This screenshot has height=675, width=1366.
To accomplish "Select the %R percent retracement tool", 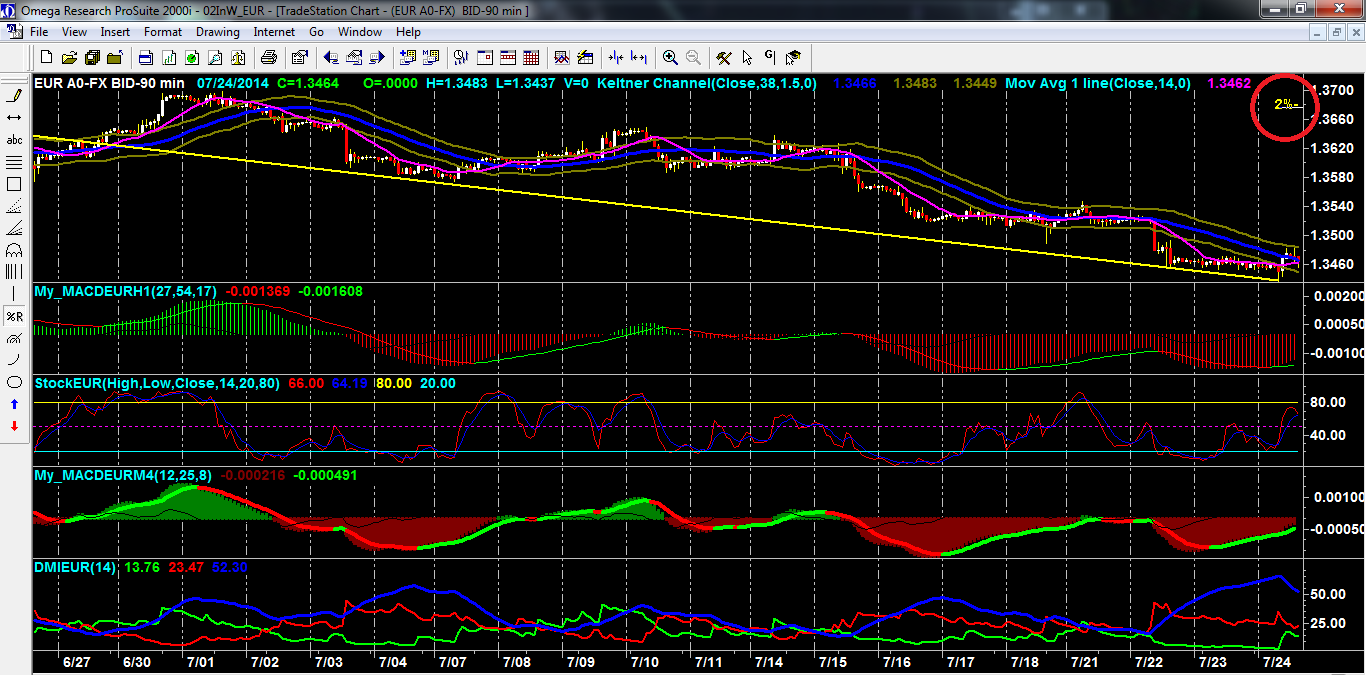I will (x=14, y=316).
